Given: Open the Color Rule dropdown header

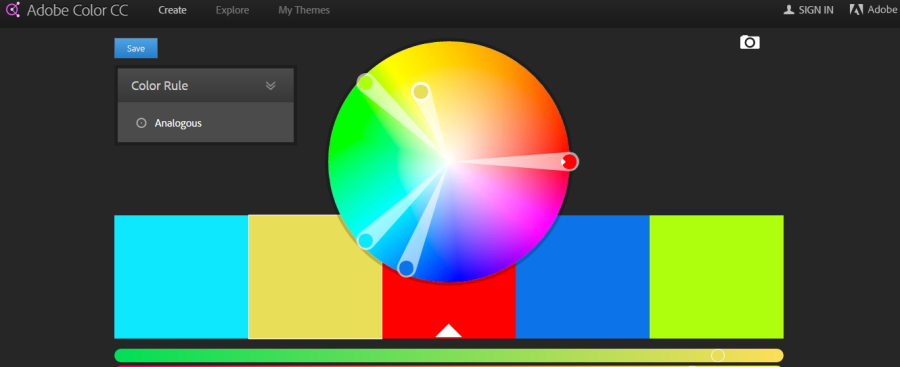Looking at the screenshot, I should [205, 86].
